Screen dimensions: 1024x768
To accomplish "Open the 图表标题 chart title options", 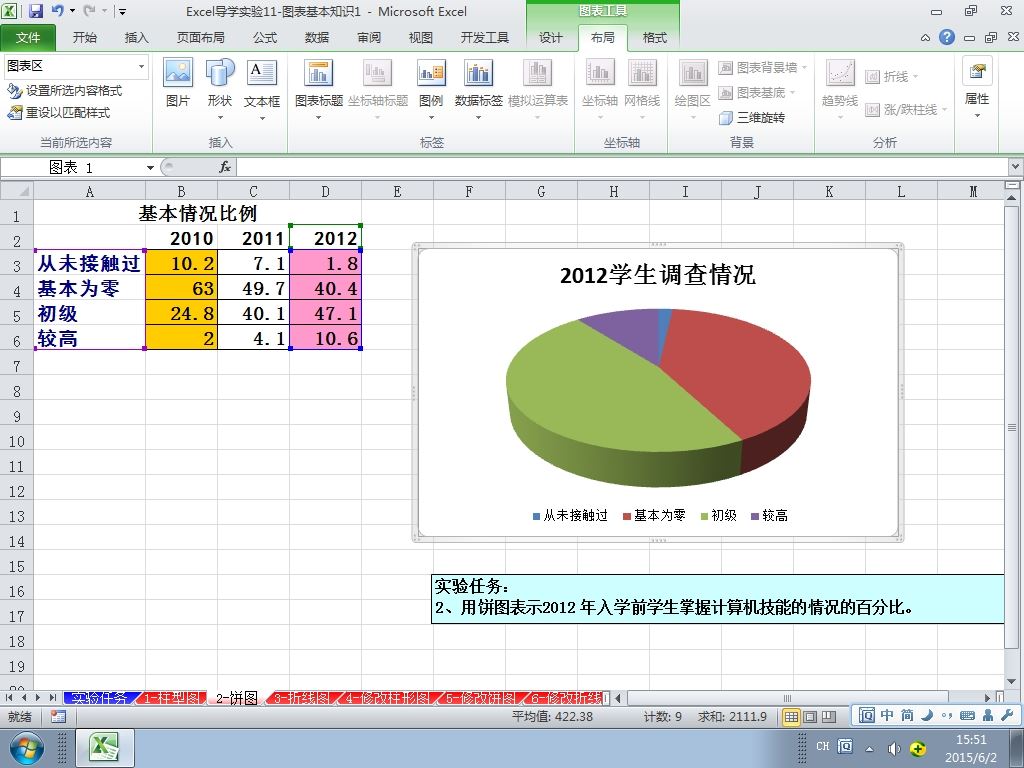I will coord(319,89).
